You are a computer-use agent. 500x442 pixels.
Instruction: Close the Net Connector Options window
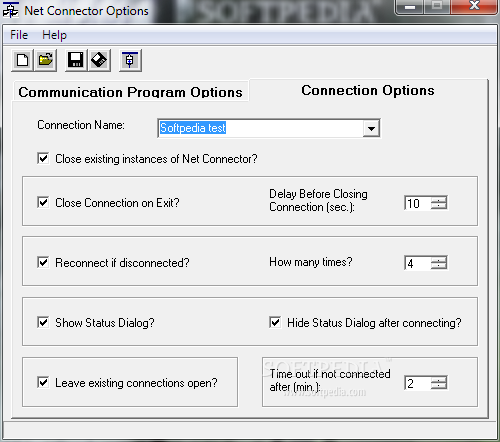coord(474,6)
